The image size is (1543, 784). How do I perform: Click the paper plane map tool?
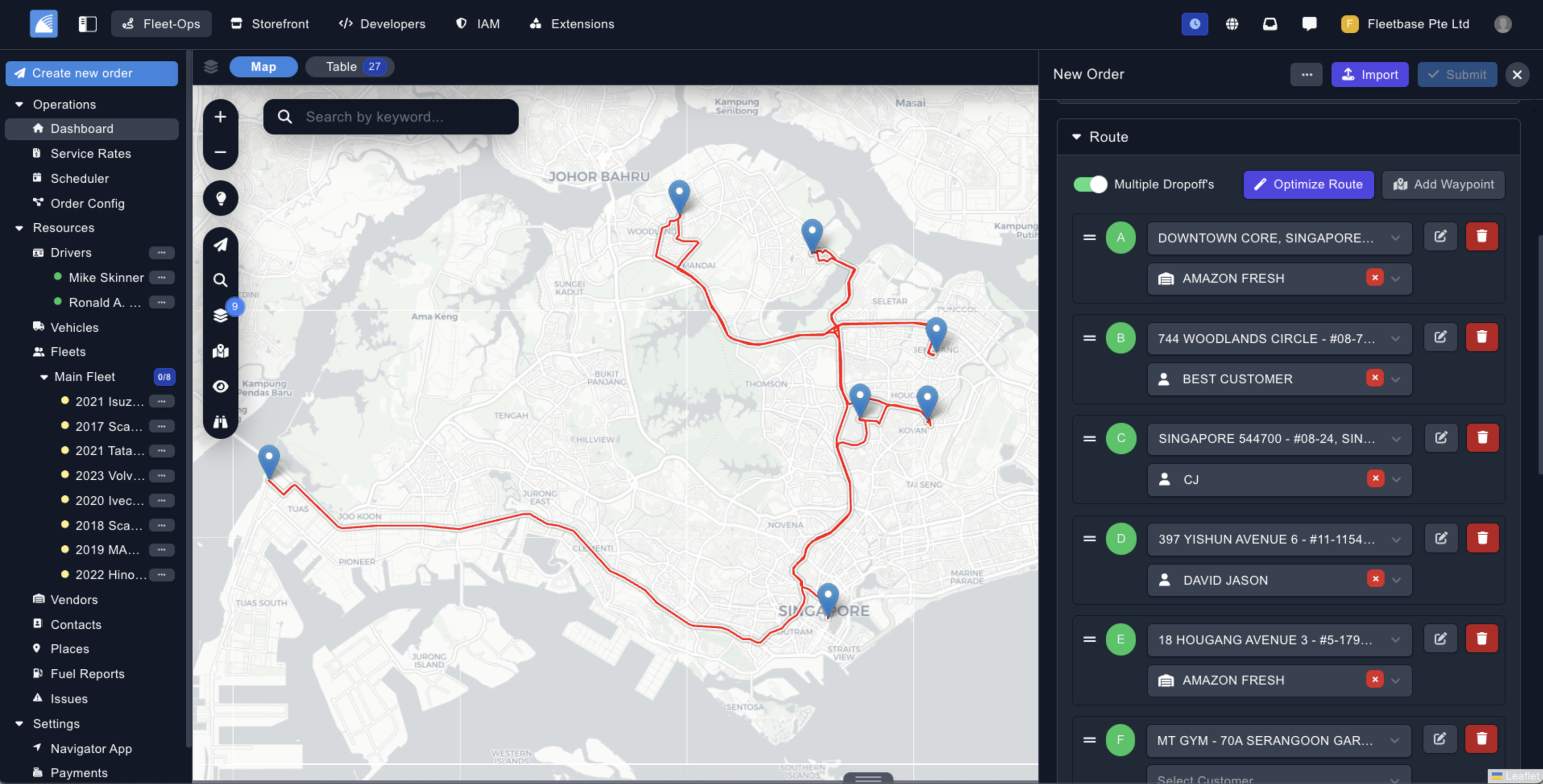point(220,244)
